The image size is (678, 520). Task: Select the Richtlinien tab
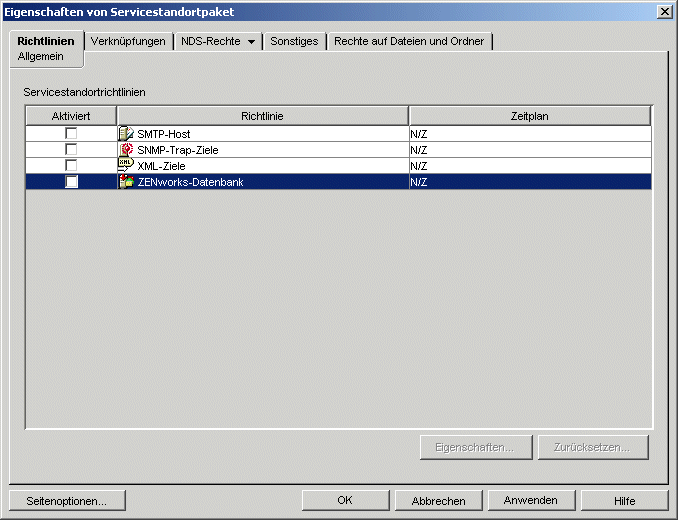tap(46, 41)
